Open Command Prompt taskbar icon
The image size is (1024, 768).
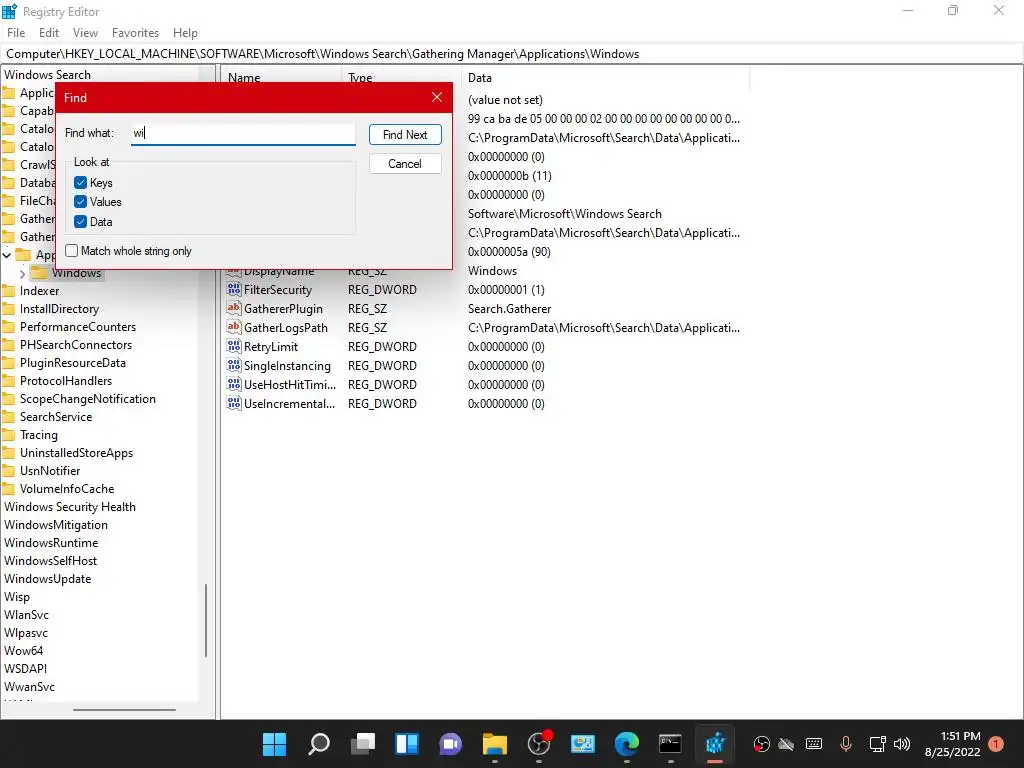pyautogui.click(x=671, y=744)
